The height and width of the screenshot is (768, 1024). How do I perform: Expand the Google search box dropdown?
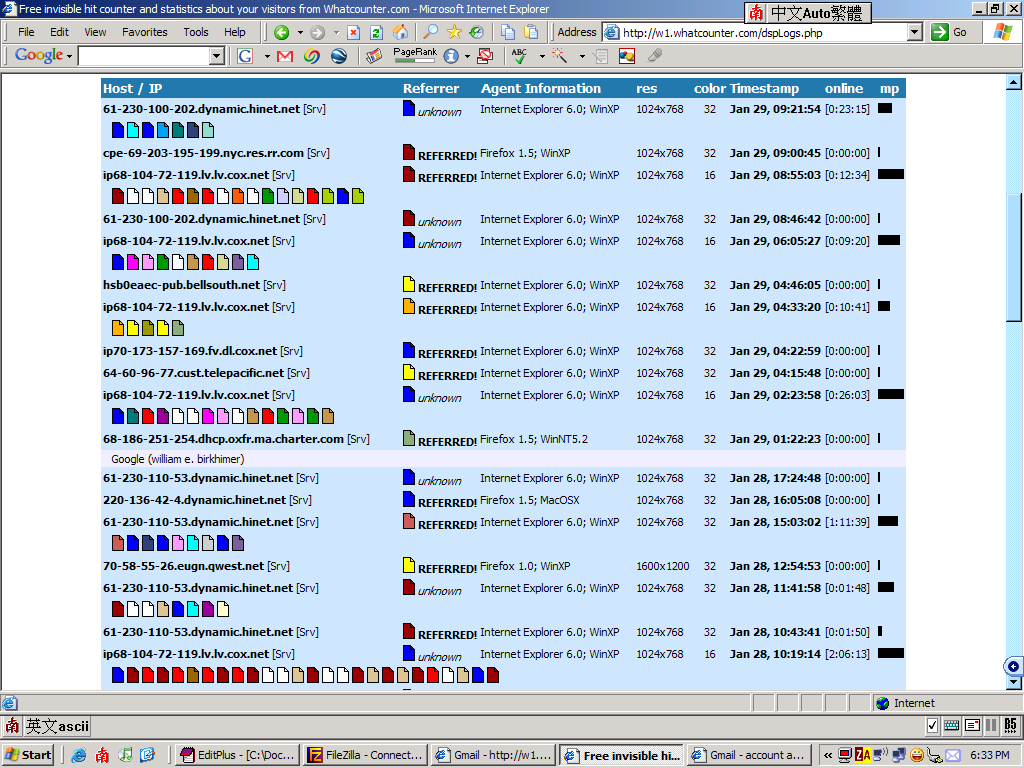pos(217,56)
